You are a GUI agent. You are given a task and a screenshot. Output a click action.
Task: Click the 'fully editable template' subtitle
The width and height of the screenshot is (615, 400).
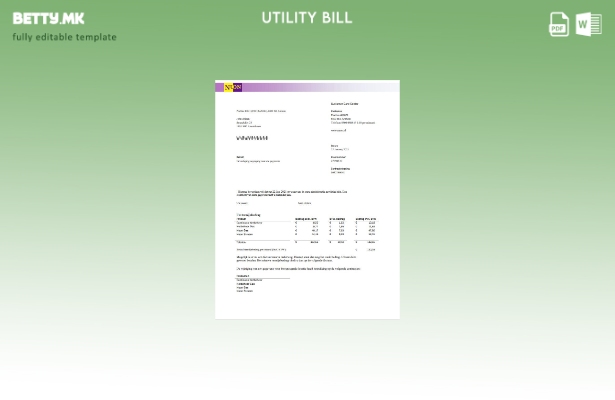[x=64, y=38]
